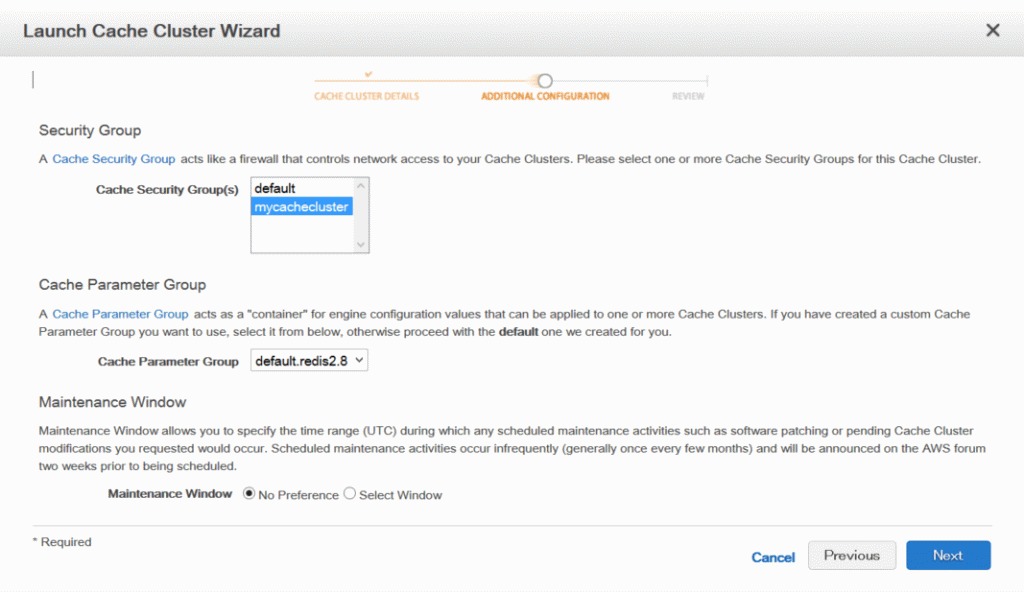The height and width of the screenshot is (592, 1024).
Task: Click list scrollbar up arrow
Action: (x=360, y=186)
